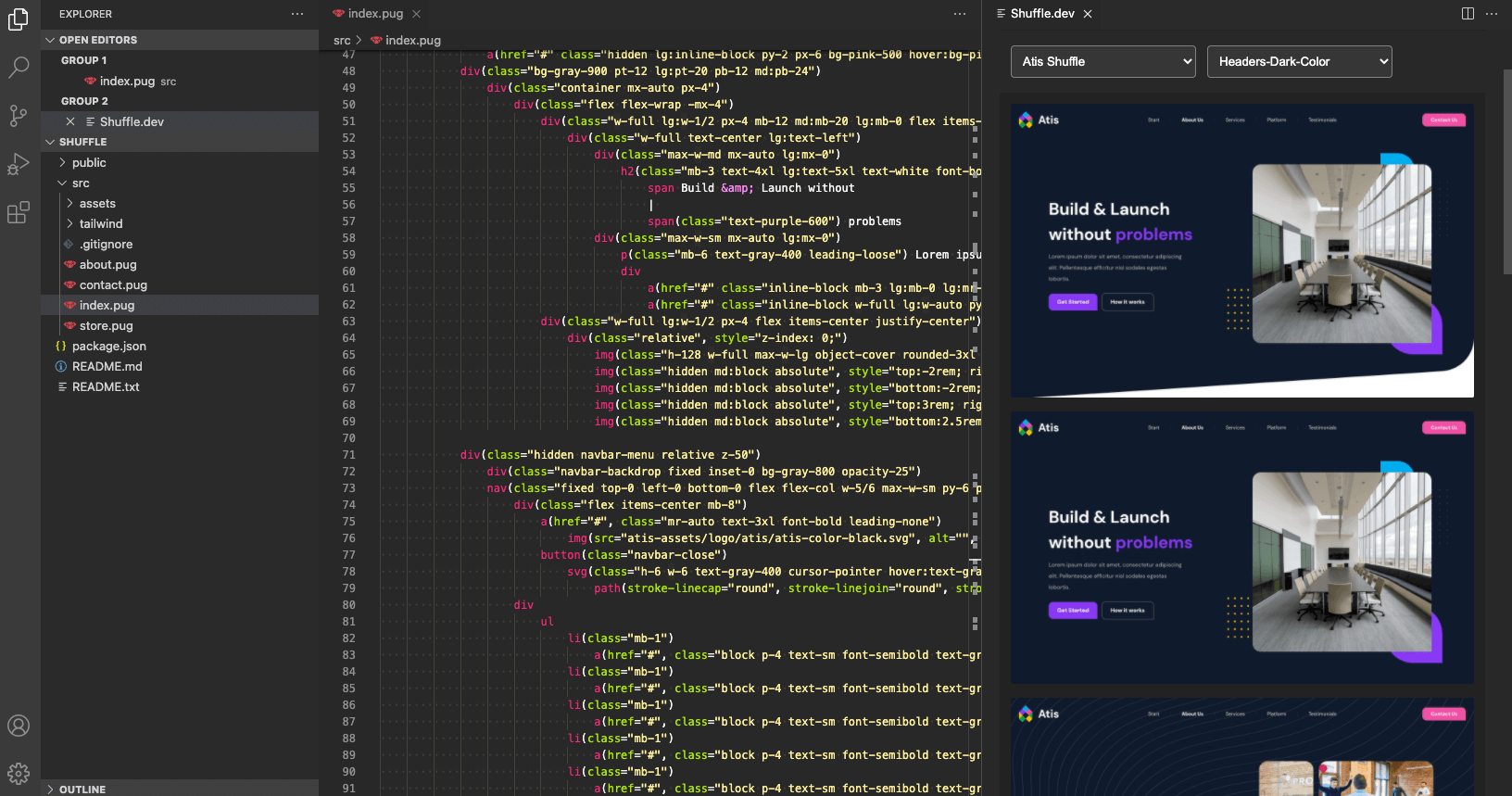Open the Explorer more actions menu

click(297, 14)
